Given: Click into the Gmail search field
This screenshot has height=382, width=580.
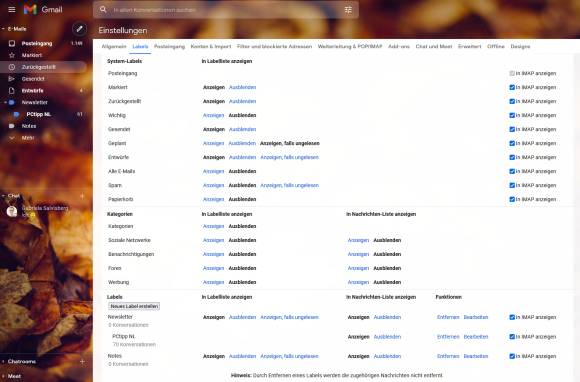Looking at the screenshot, I should tap(226, 10).
